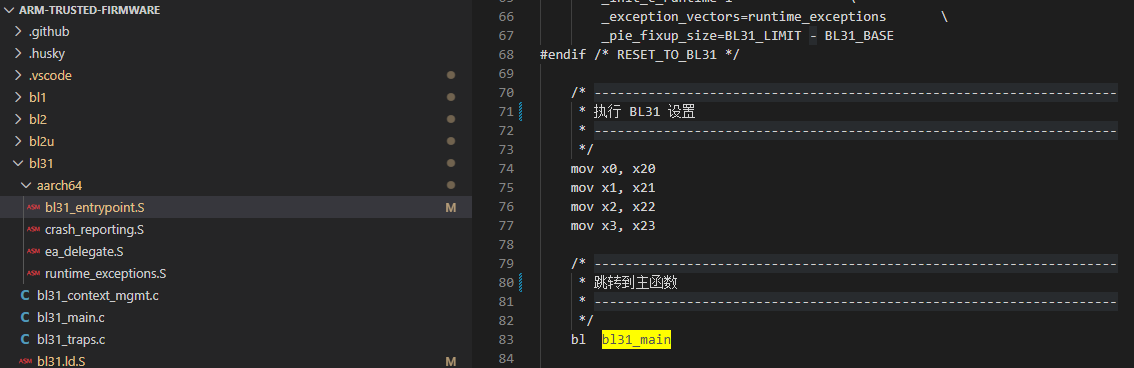The height and width of the screenshot is (368, 1134).
Task: Open bl31_main.c file
Action: tap(71, 317)
